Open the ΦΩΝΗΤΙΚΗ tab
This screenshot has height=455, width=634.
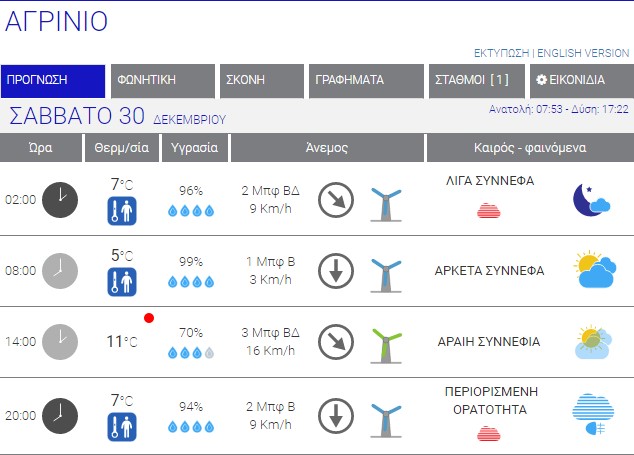point(162,80)
